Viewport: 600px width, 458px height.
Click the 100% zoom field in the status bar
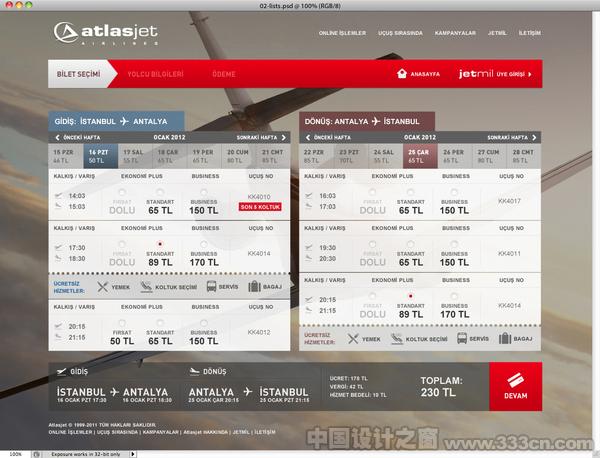pyautogui.click(x=15, y=454)
